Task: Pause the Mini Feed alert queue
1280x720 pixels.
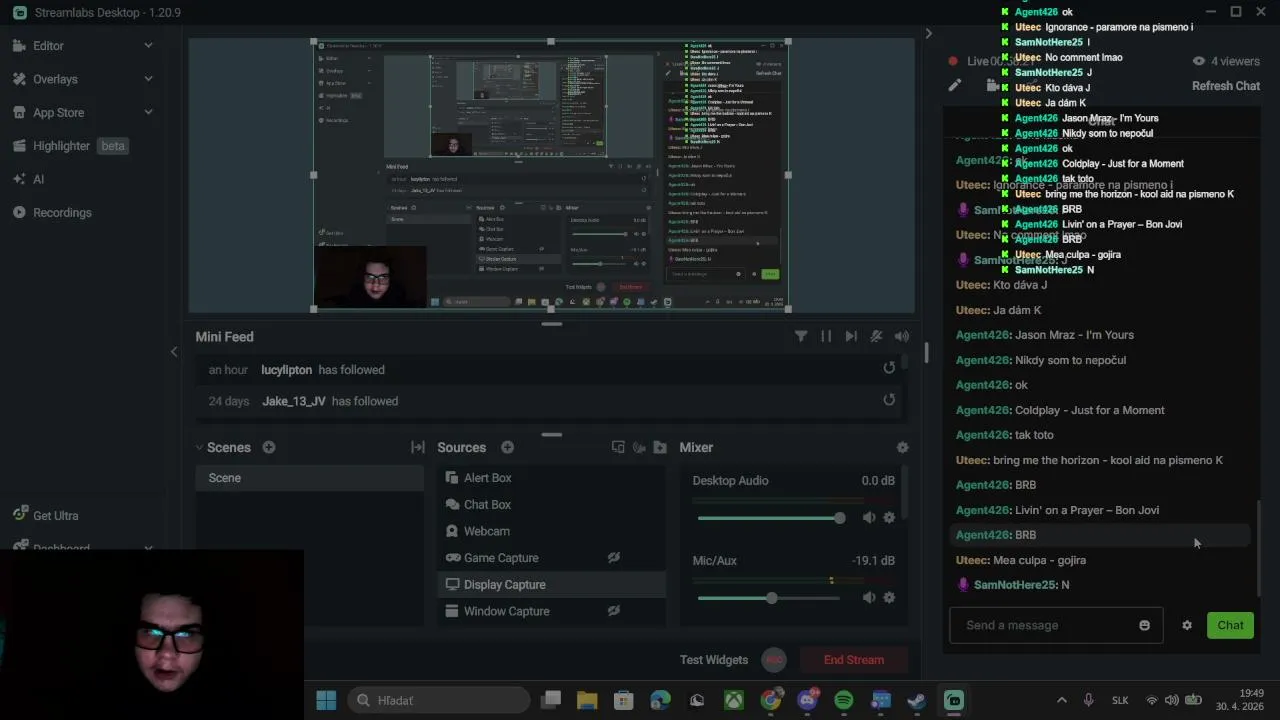Action: click(826, 337)
